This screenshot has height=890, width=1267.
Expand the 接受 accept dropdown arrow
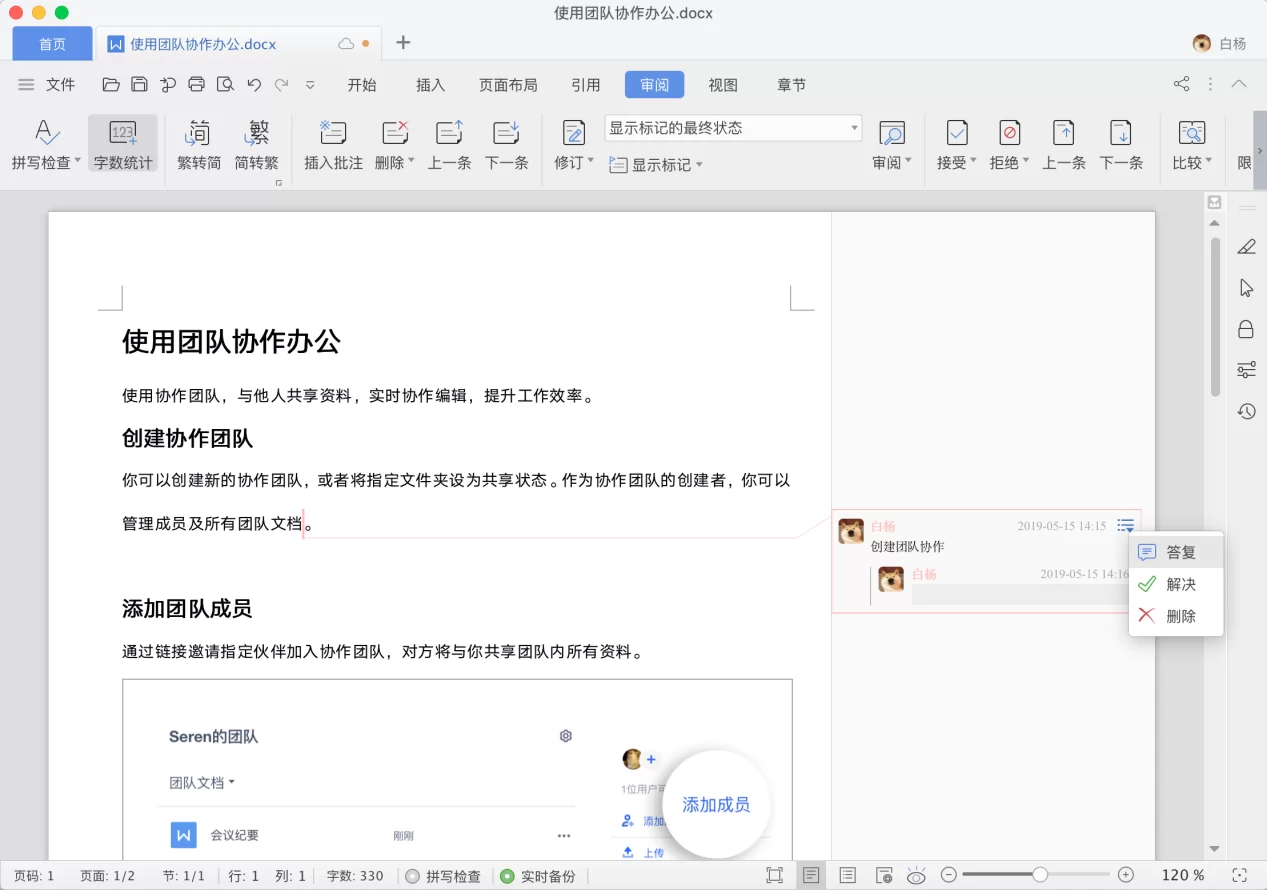click(973, 162)
